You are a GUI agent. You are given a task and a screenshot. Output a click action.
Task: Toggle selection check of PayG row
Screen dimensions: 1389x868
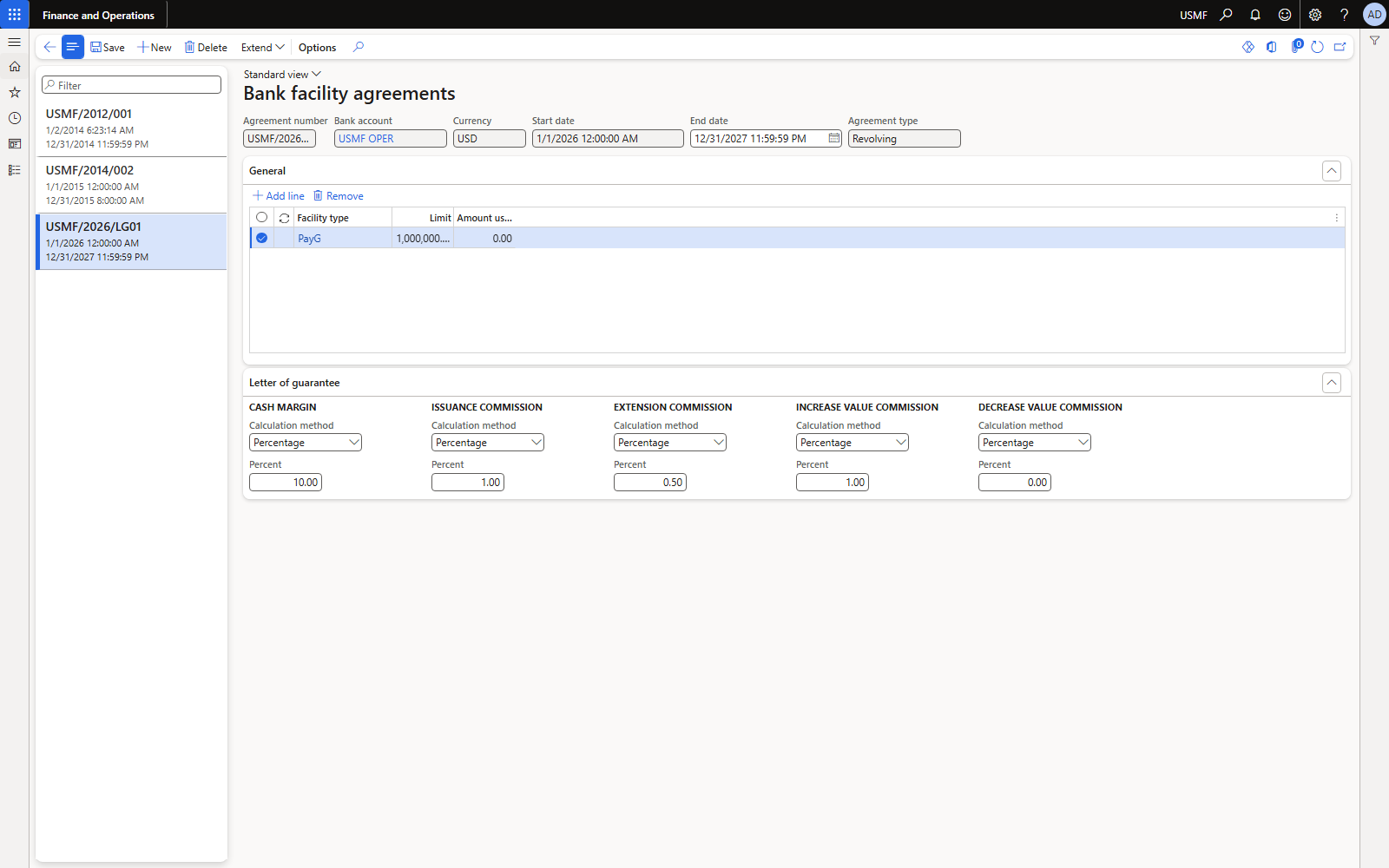pyautogui.click(x=261, y=238)
